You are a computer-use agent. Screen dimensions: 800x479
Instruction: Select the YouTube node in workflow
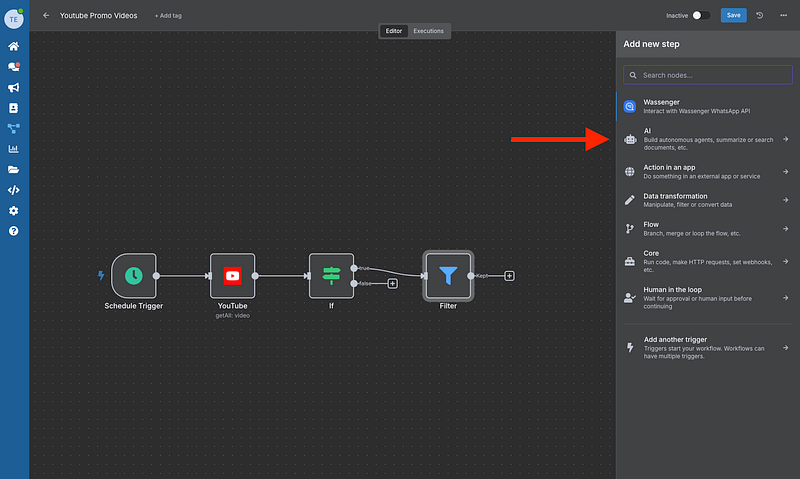[232, 276]
